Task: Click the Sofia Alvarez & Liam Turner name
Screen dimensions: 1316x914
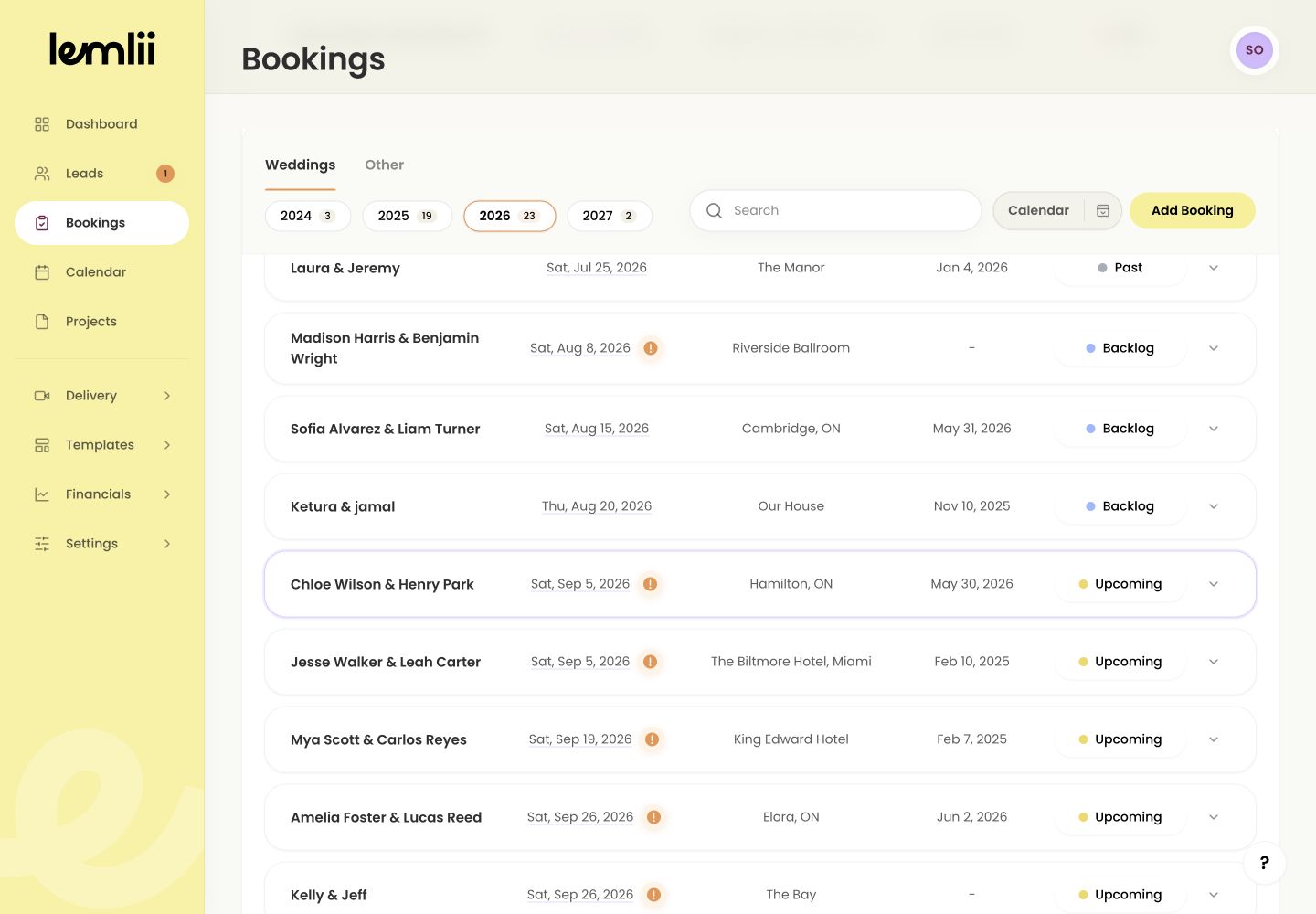Action: coord(385,429)
